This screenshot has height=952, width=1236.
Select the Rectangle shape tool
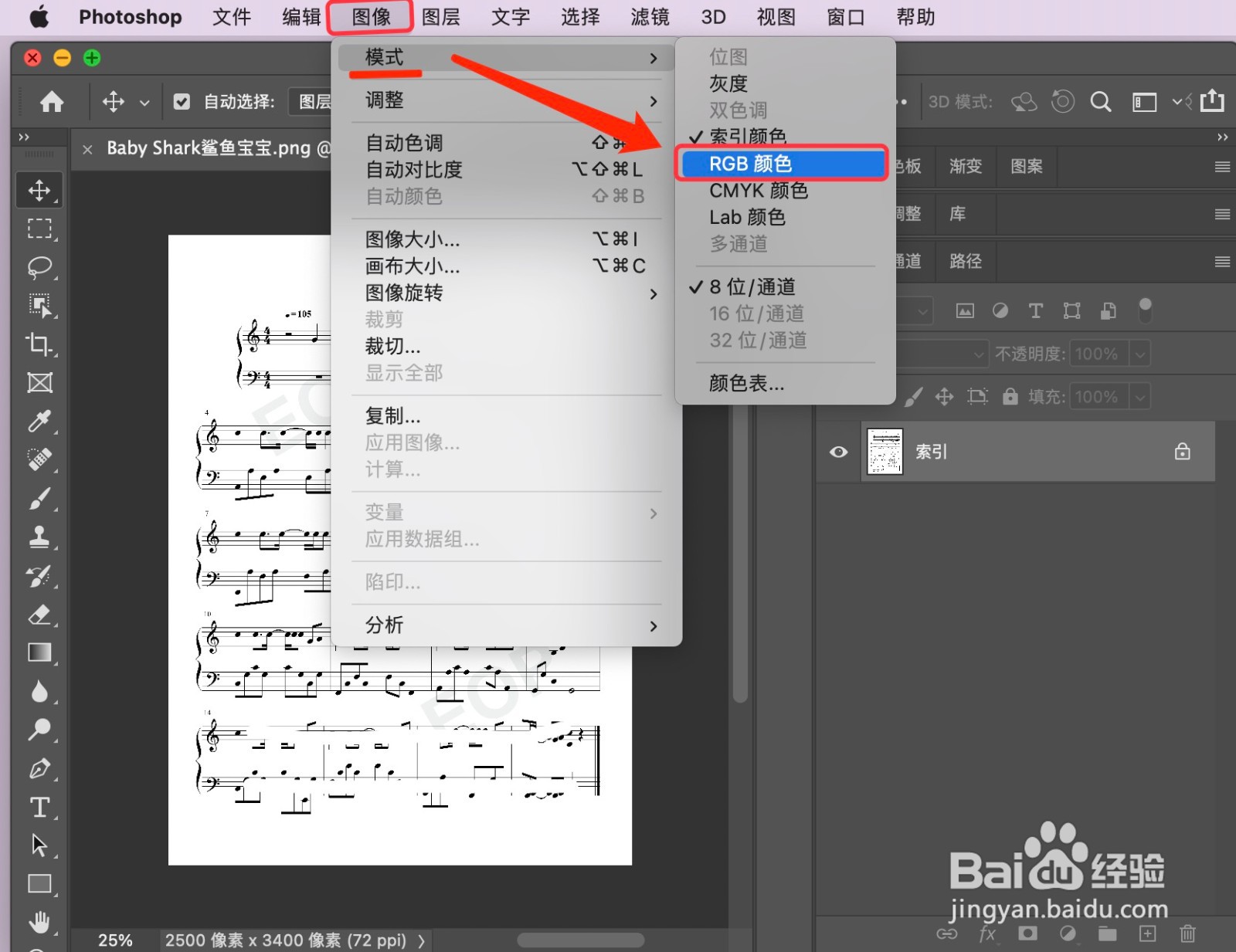(39, 884)
